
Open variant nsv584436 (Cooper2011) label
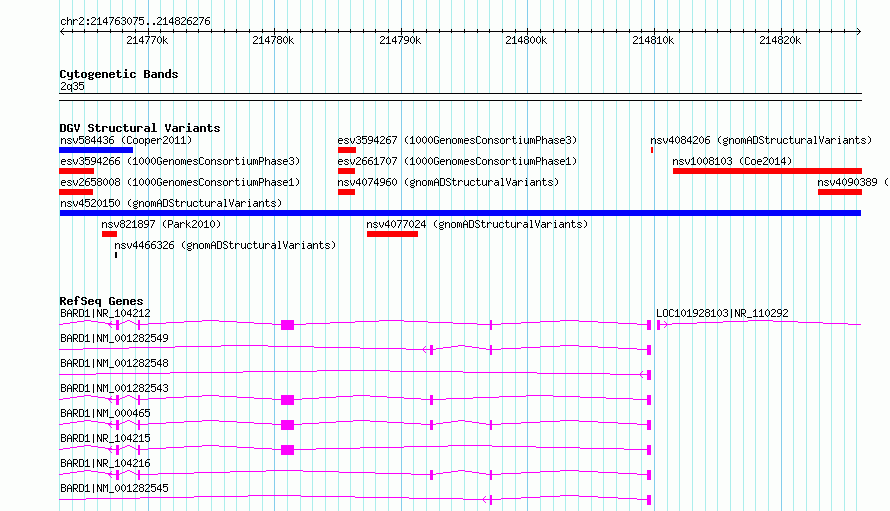point(126,140)
